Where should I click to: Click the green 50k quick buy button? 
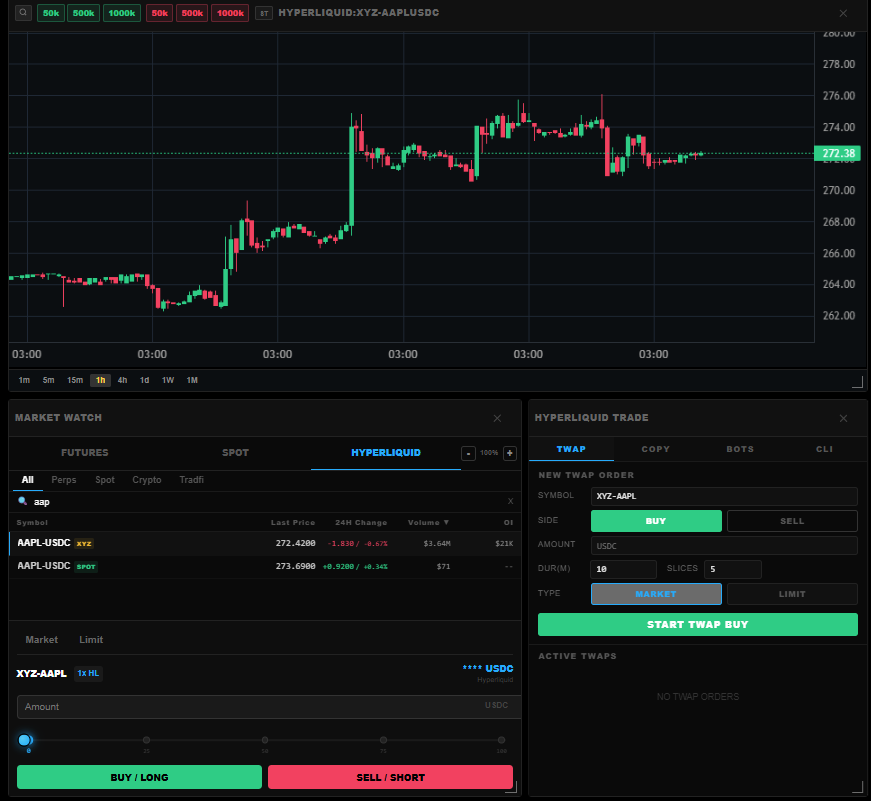coord(51,13)
